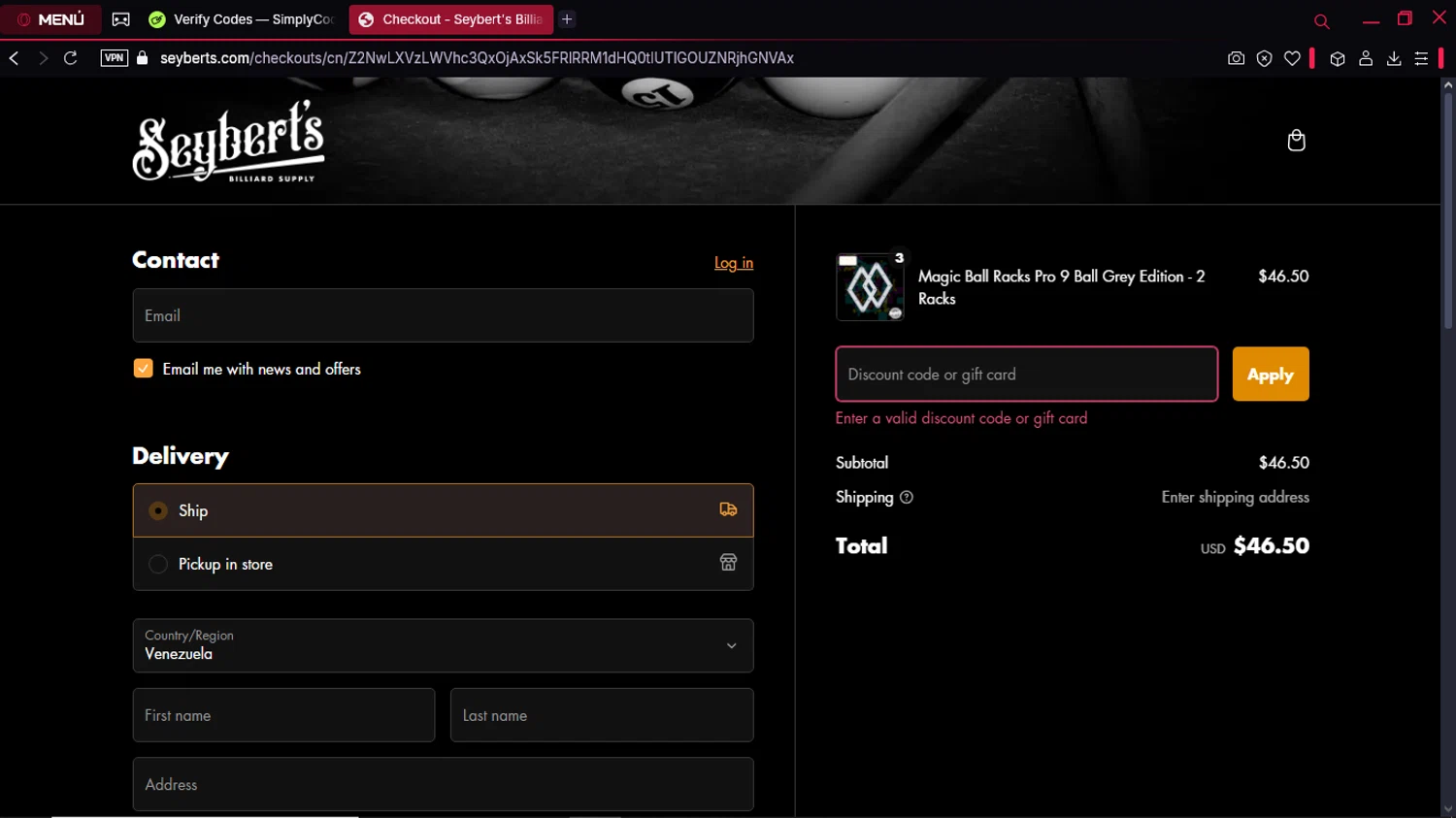Click the page vertical scrollbar
Image resolution: width=1456 pixels, height=818 pixels.
(1447, 213)
